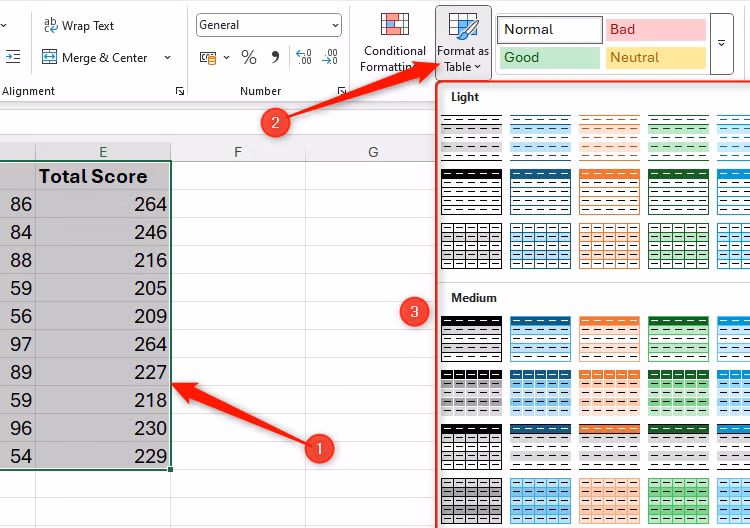
Task: Choose black Medium style, second row
Action: [x=471, y=393]
